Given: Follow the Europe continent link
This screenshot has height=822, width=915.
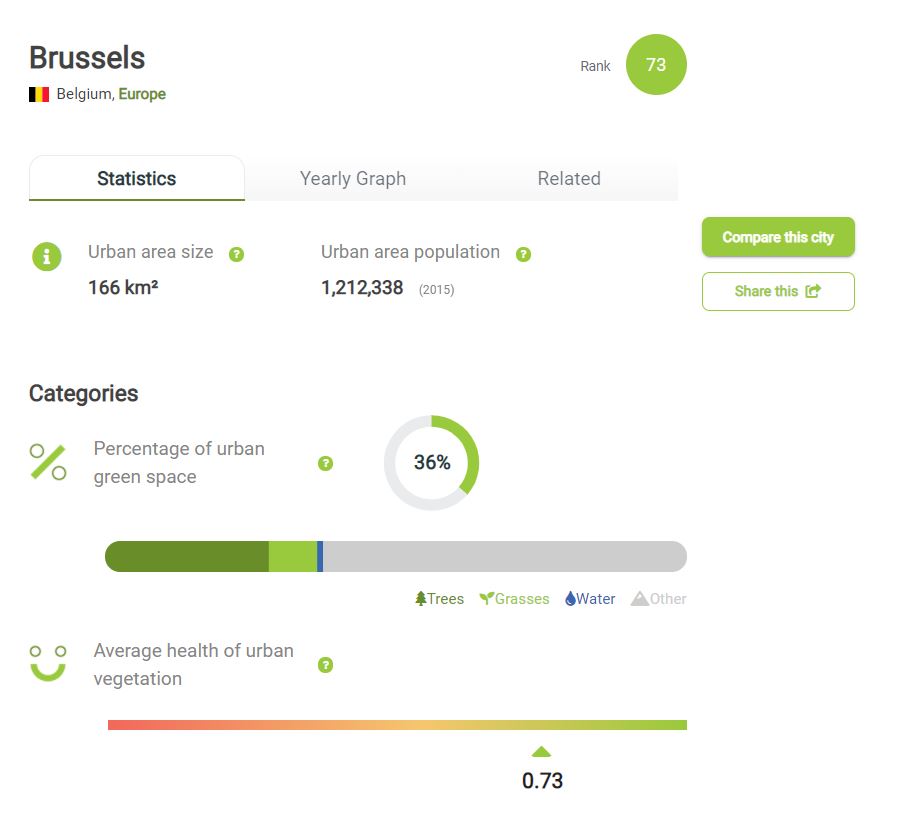Looking at the screenshot, I should click(142, 94).
